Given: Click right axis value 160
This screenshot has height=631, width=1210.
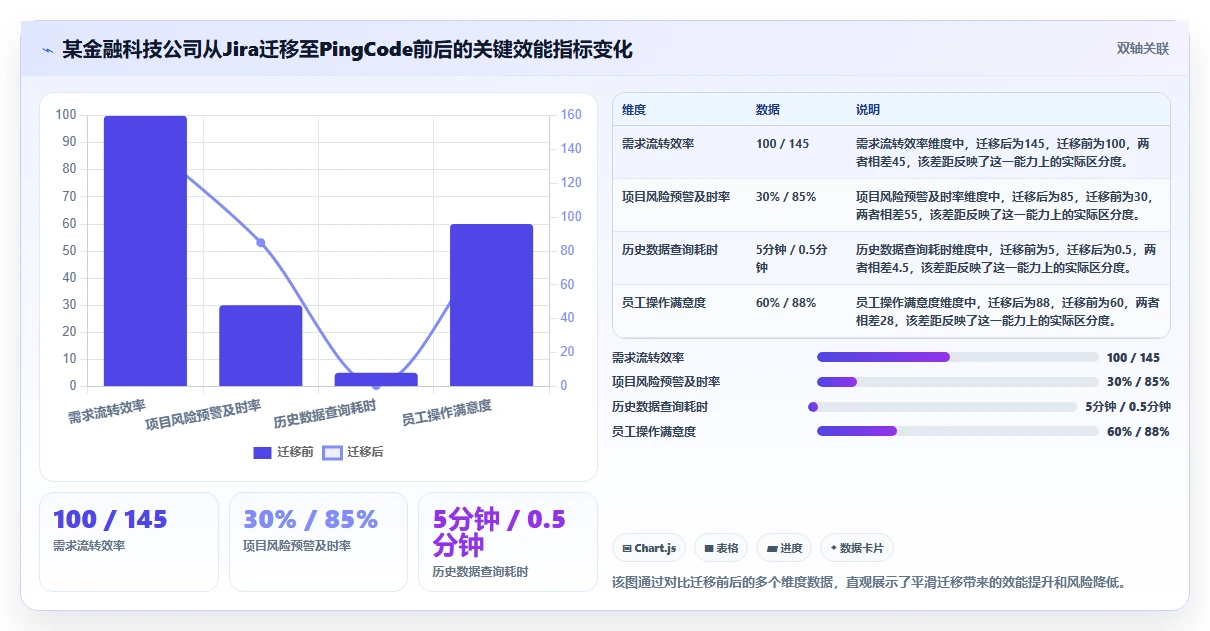Looking at the screenshot, I should point(571,115).
